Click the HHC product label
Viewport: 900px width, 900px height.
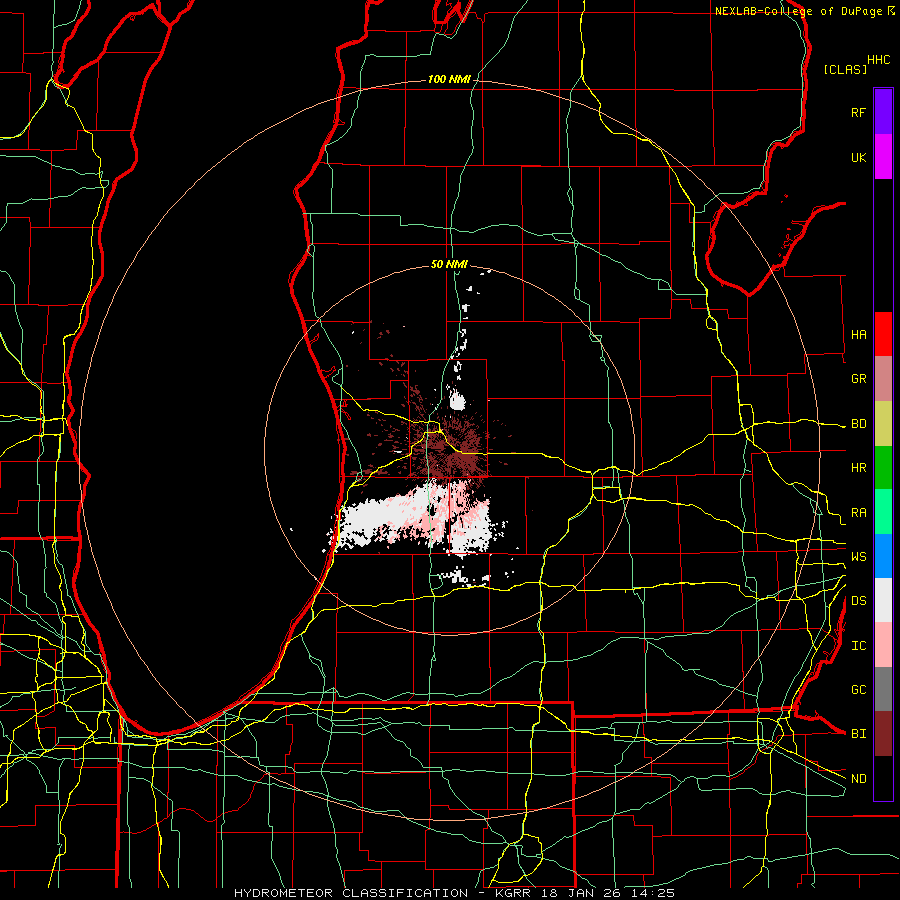point(878,60)
